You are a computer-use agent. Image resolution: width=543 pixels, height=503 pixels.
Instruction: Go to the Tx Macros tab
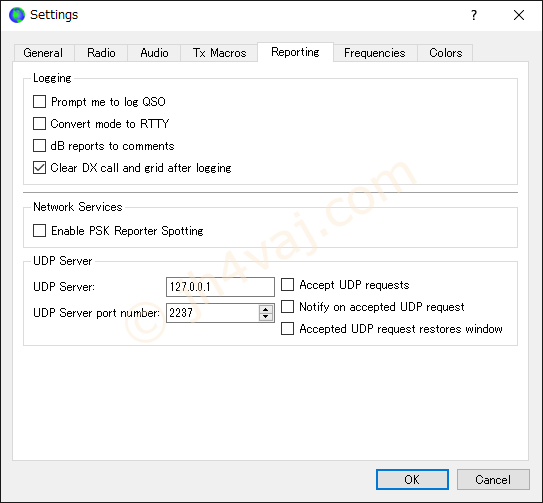click(219, 53)
